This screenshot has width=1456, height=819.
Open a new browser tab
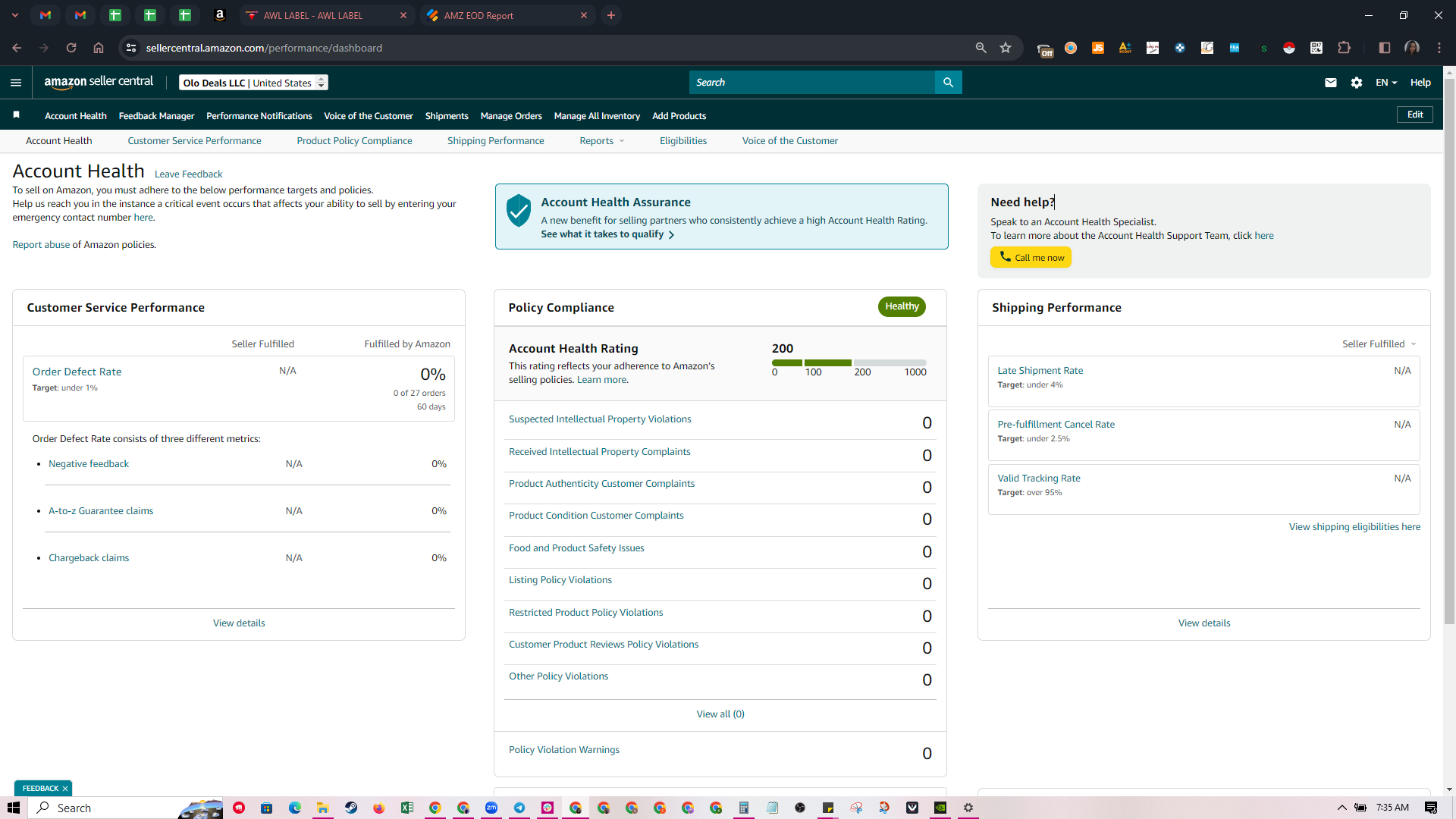coord(611,15)
